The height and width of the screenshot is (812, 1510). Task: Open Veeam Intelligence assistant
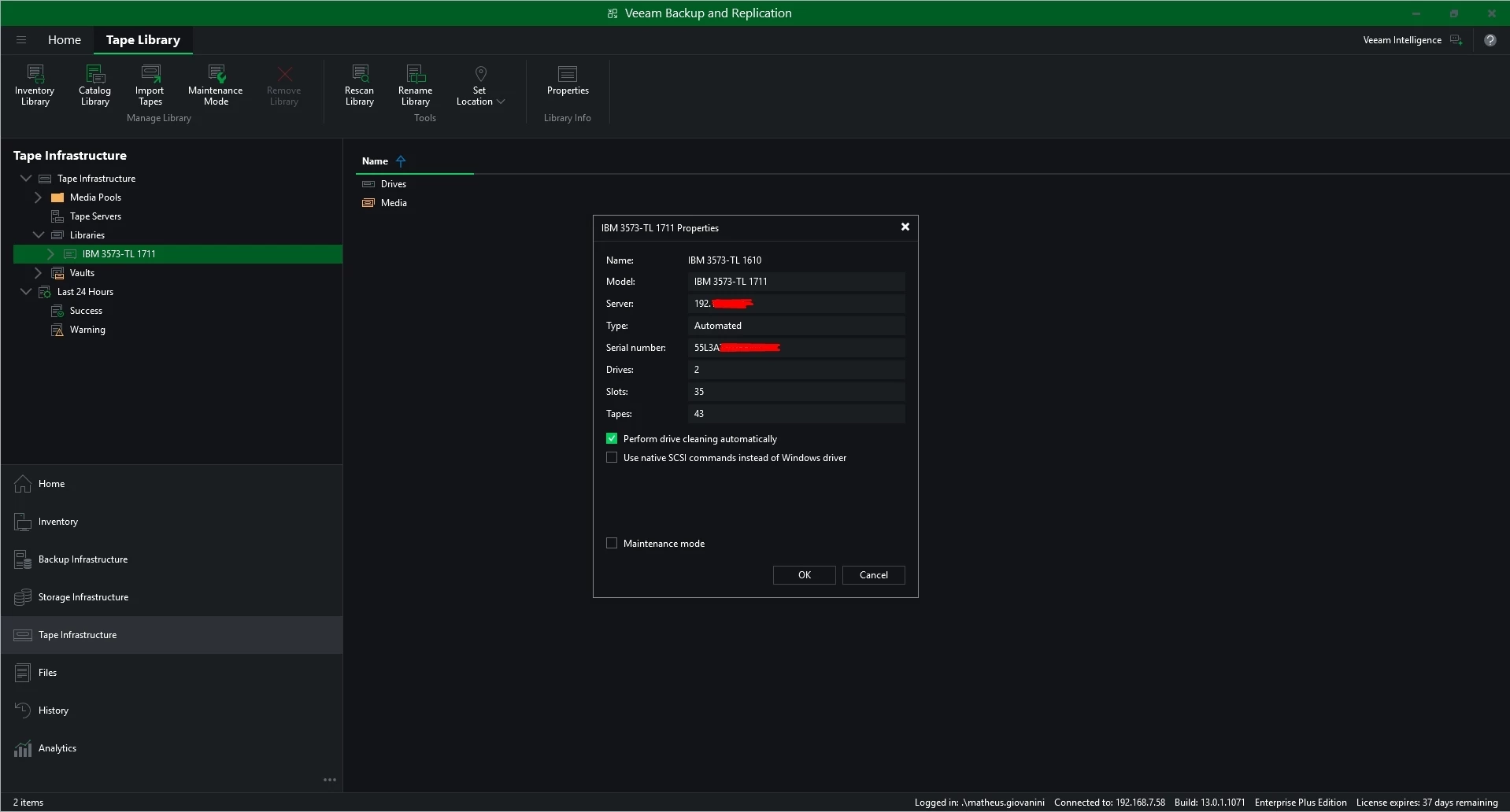(x=1412, y=40)
